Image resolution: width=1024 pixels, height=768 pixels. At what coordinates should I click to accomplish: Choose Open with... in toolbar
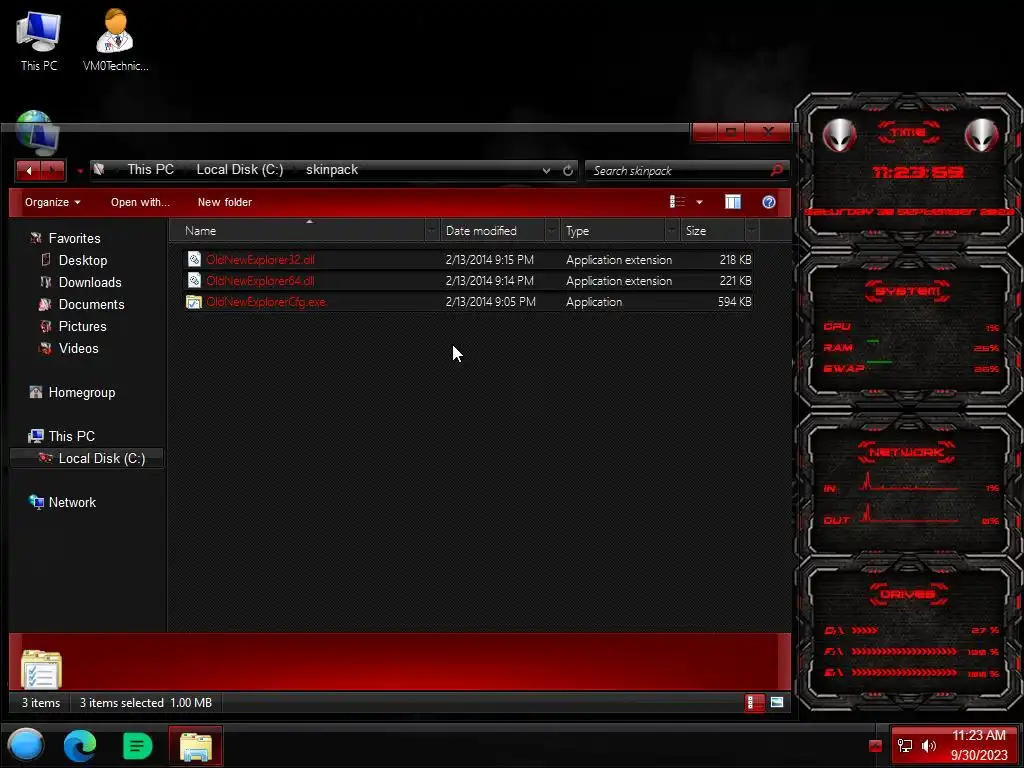point(140,202)
